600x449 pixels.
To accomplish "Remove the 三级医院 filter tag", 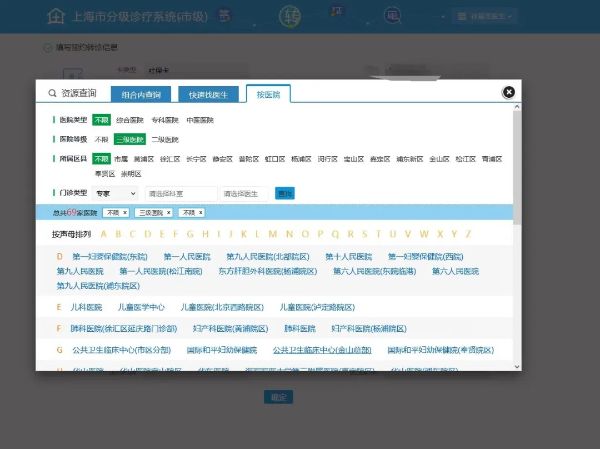I will [x=170, y=213].
